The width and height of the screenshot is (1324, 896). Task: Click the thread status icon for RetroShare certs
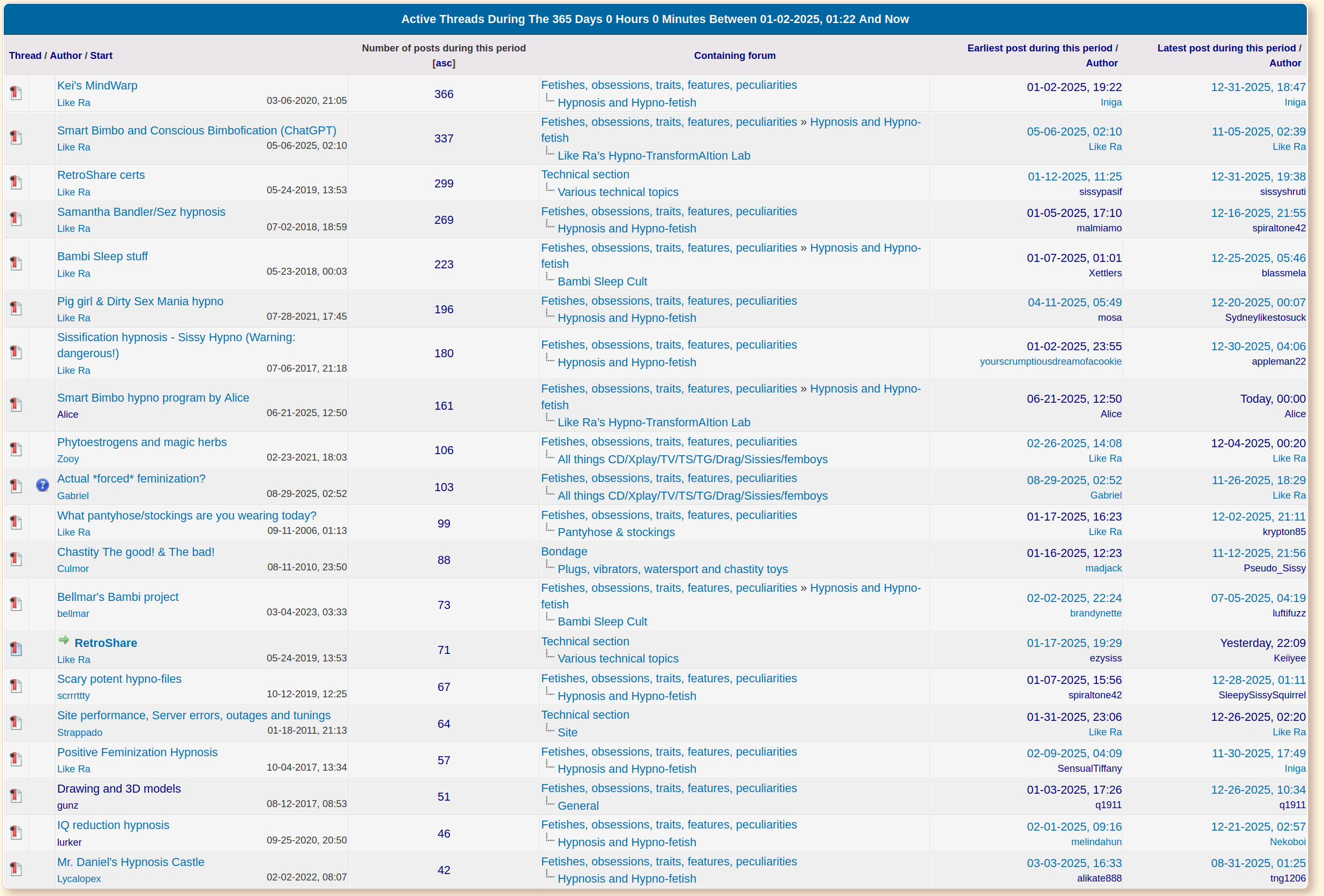click(16, 183)
